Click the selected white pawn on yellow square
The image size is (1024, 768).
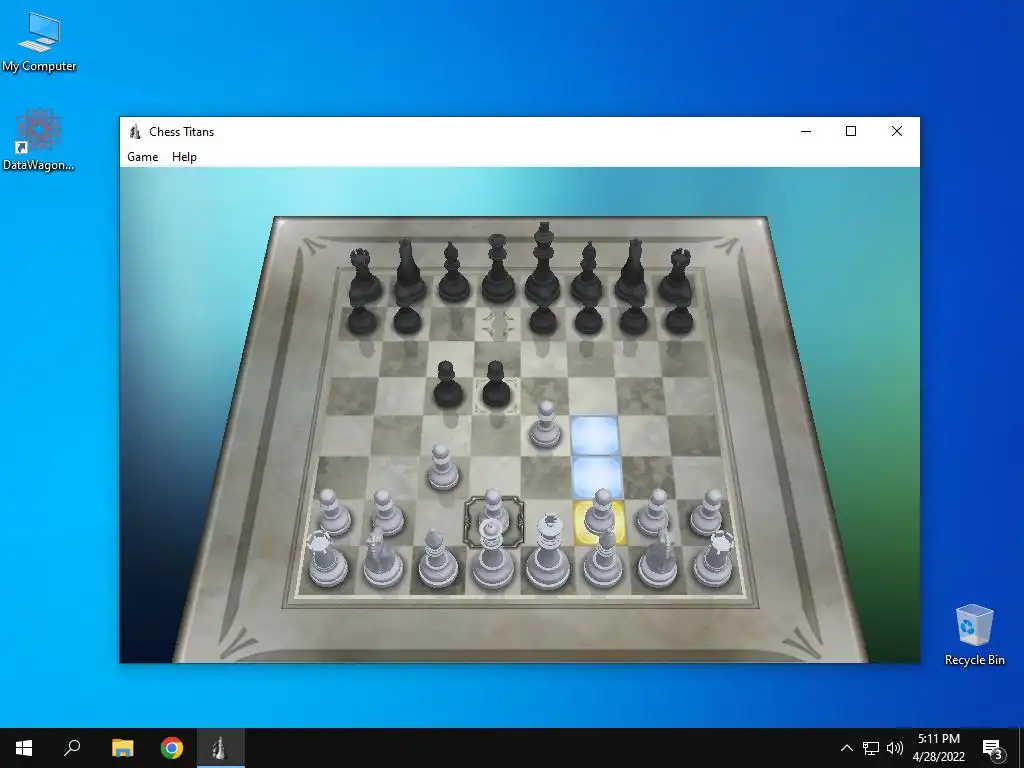coord(600,517)
